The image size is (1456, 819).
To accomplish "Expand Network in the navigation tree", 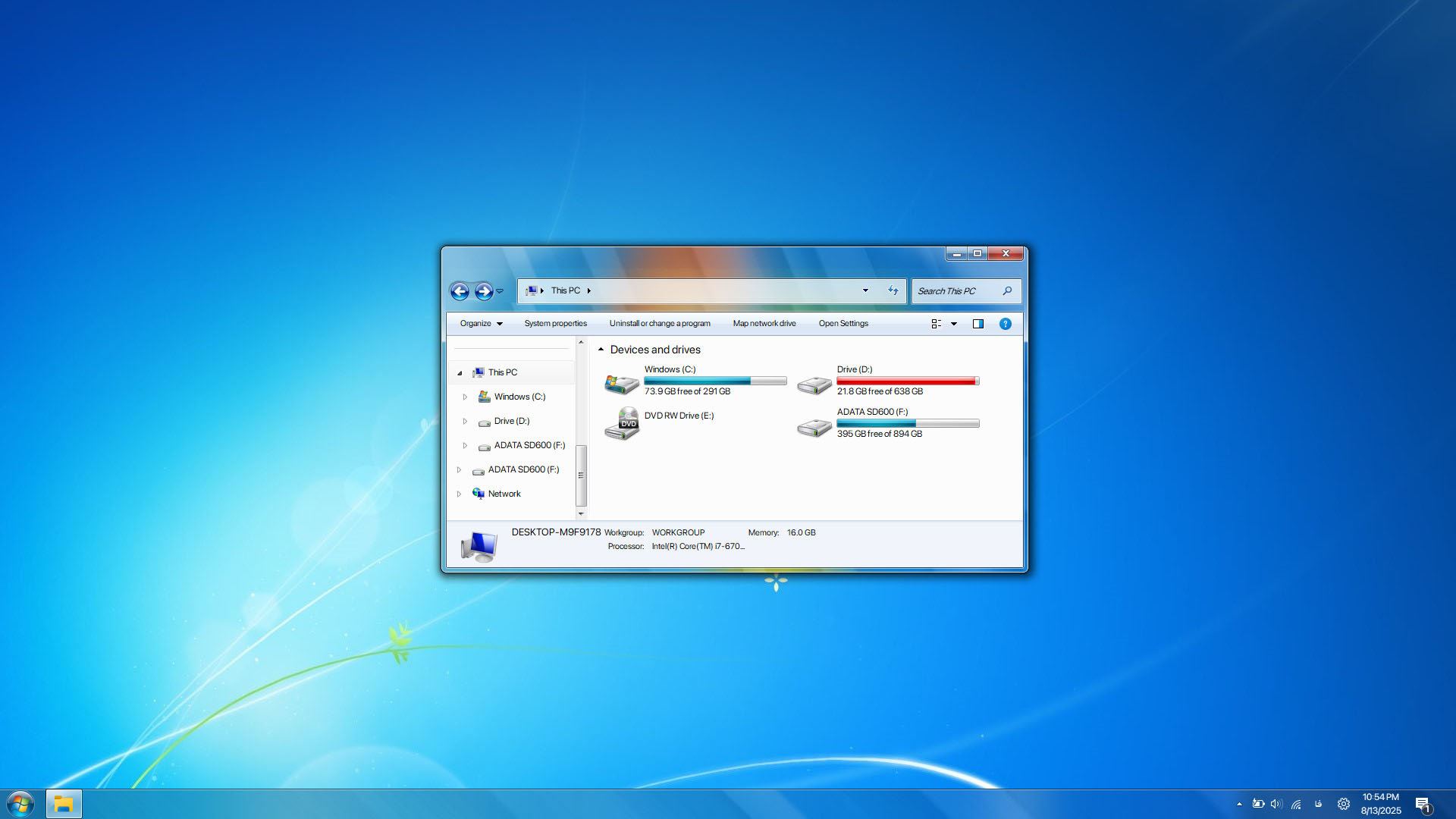I will click(459, 494).
